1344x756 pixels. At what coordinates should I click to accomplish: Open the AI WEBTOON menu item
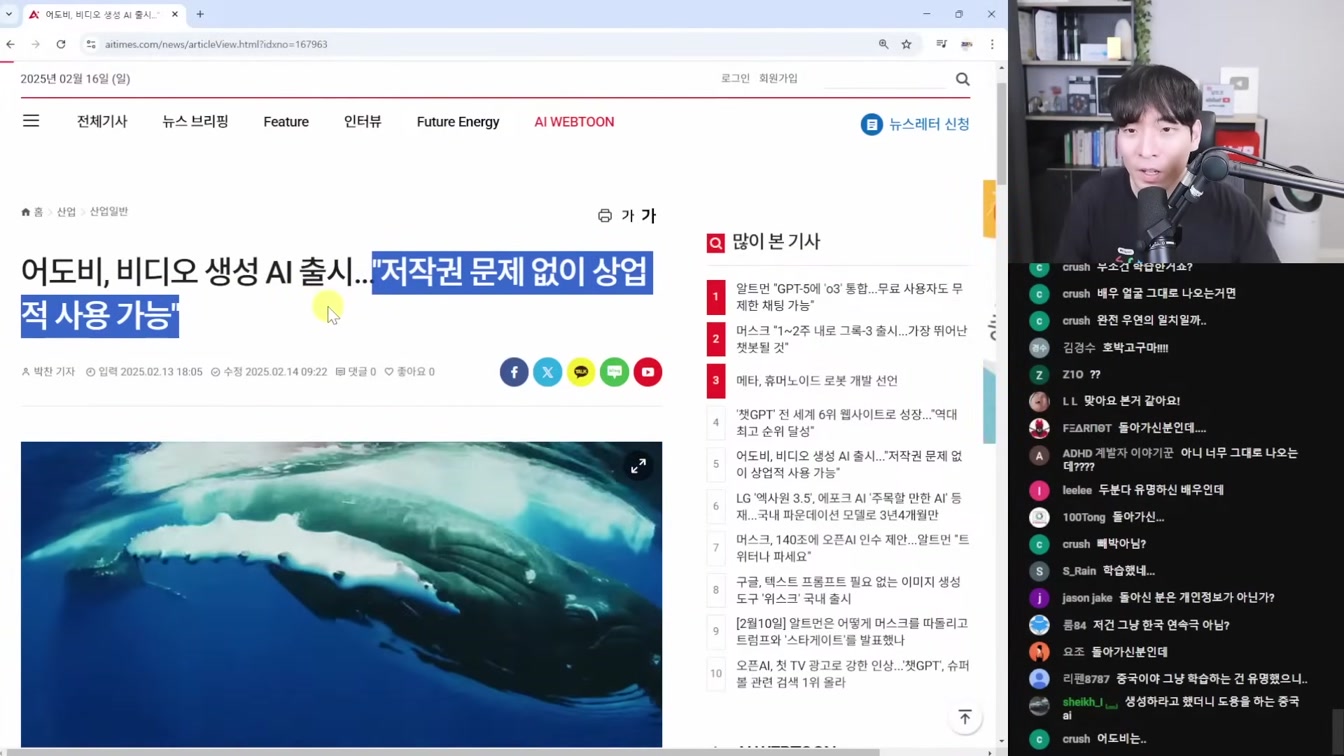point(574,122)
